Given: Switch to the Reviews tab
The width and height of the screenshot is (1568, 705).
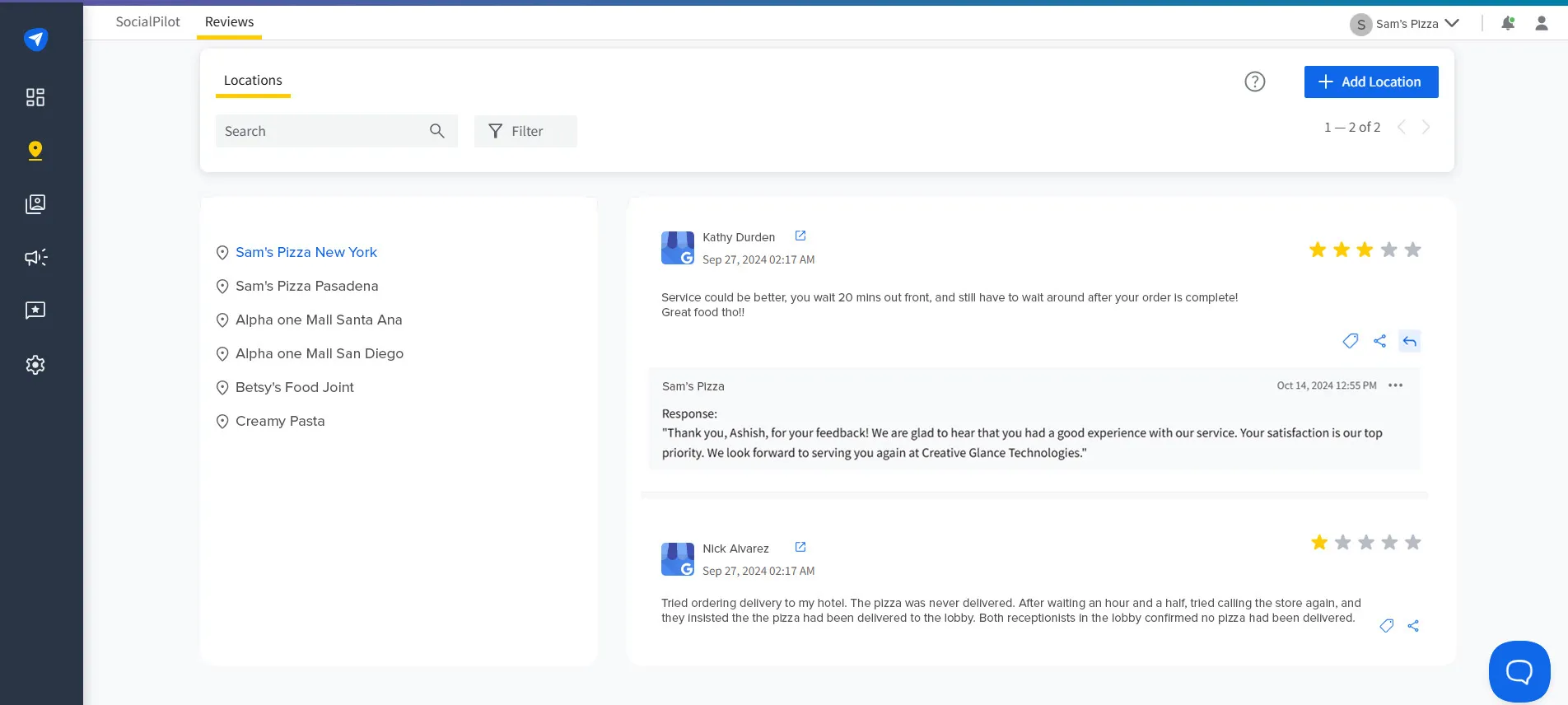Looking at the screenshot, I should pos(229,22).
